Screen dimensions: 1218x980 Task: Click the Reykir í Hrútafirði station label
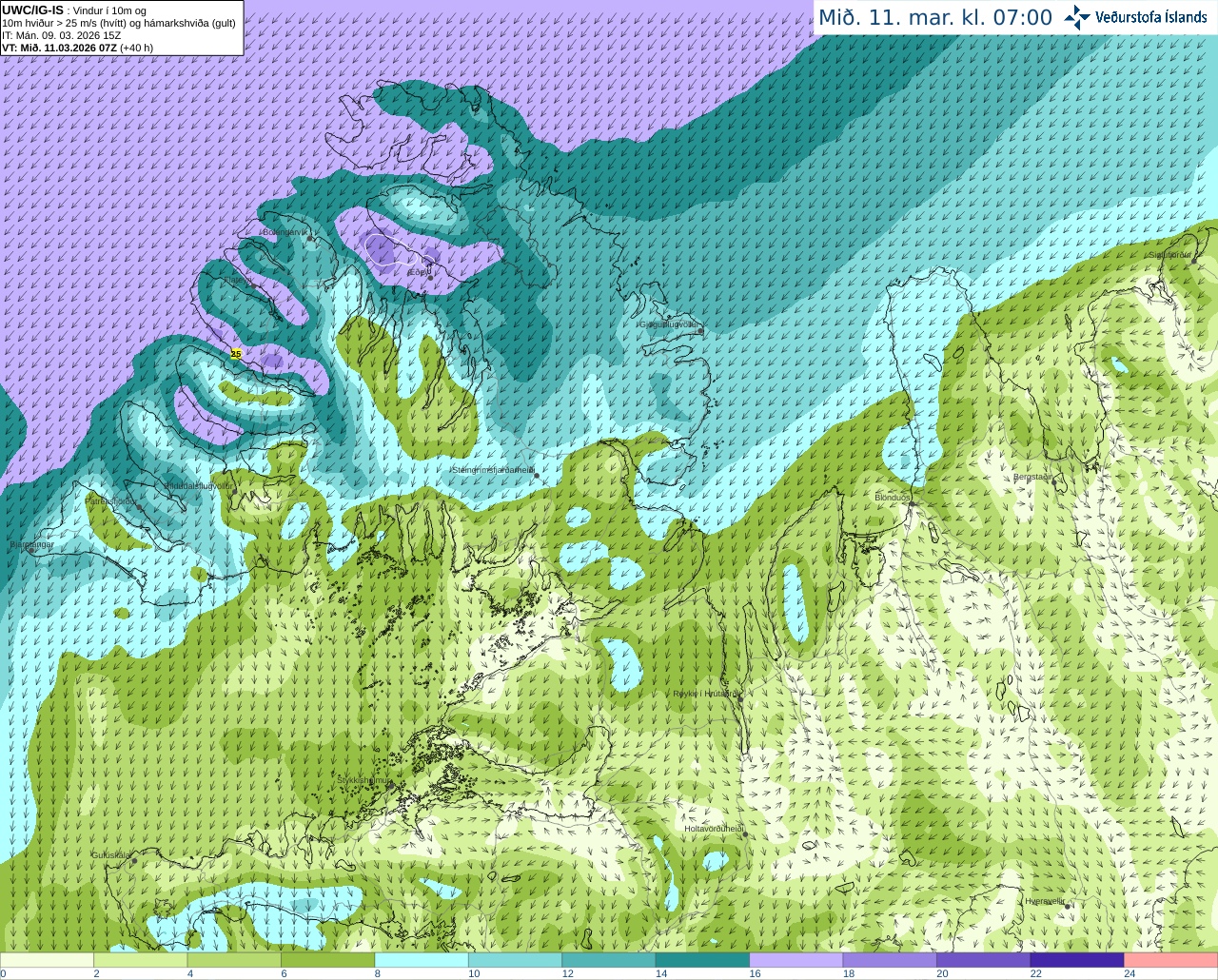coord(706,694)
